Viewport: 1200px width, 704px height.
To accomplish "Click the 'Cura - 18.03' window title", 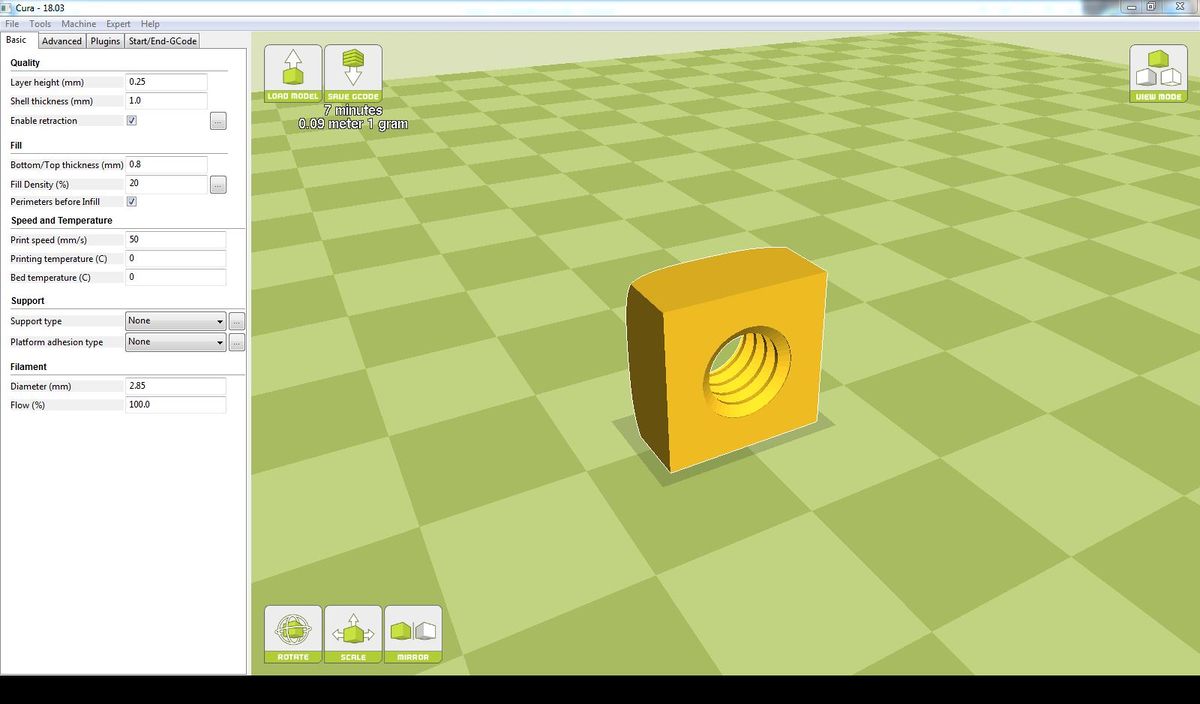I will pyautogui.click(x=40, y=8).
